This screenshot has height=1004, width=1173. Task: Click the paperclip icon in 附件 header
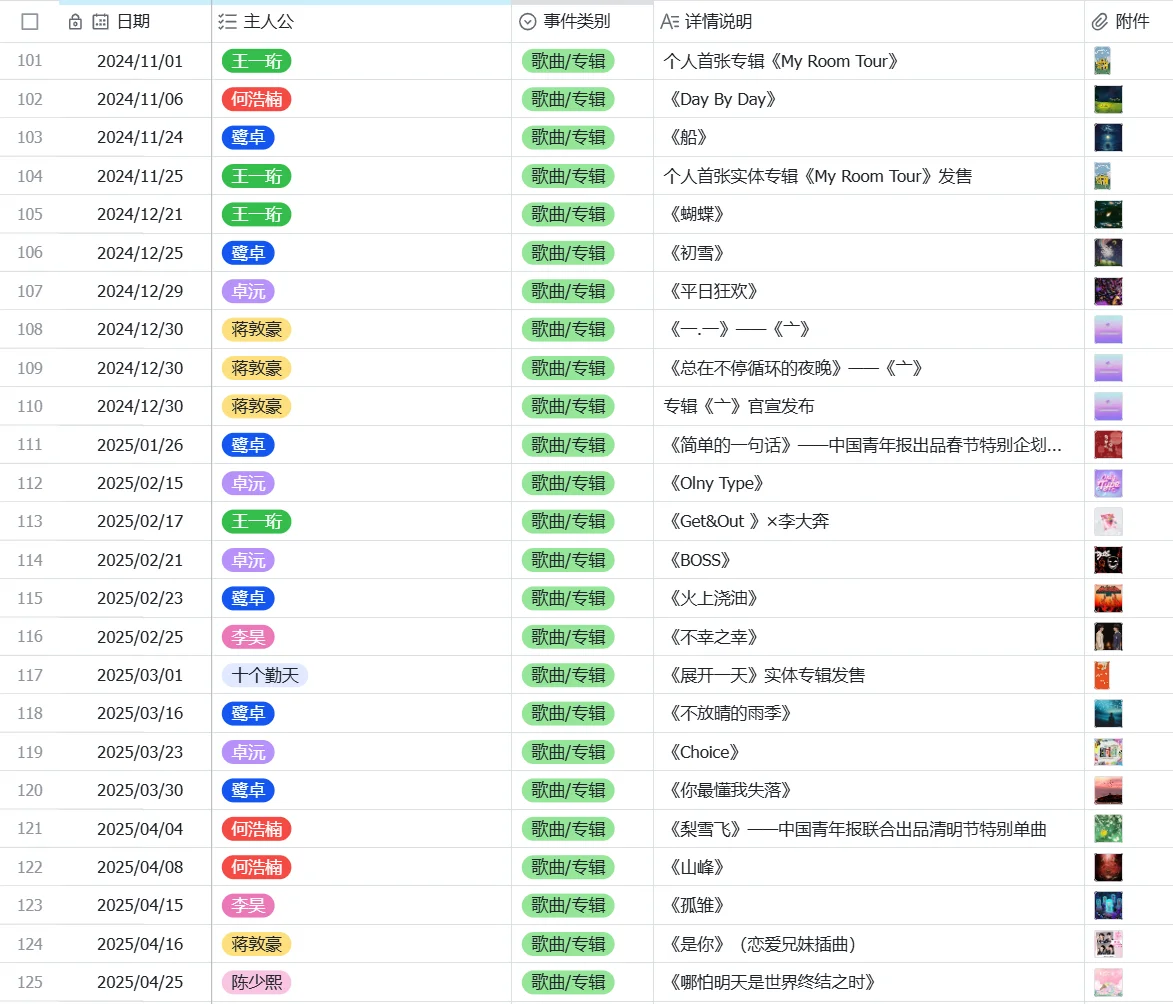pyautogui.click(x=1099, y=22)
